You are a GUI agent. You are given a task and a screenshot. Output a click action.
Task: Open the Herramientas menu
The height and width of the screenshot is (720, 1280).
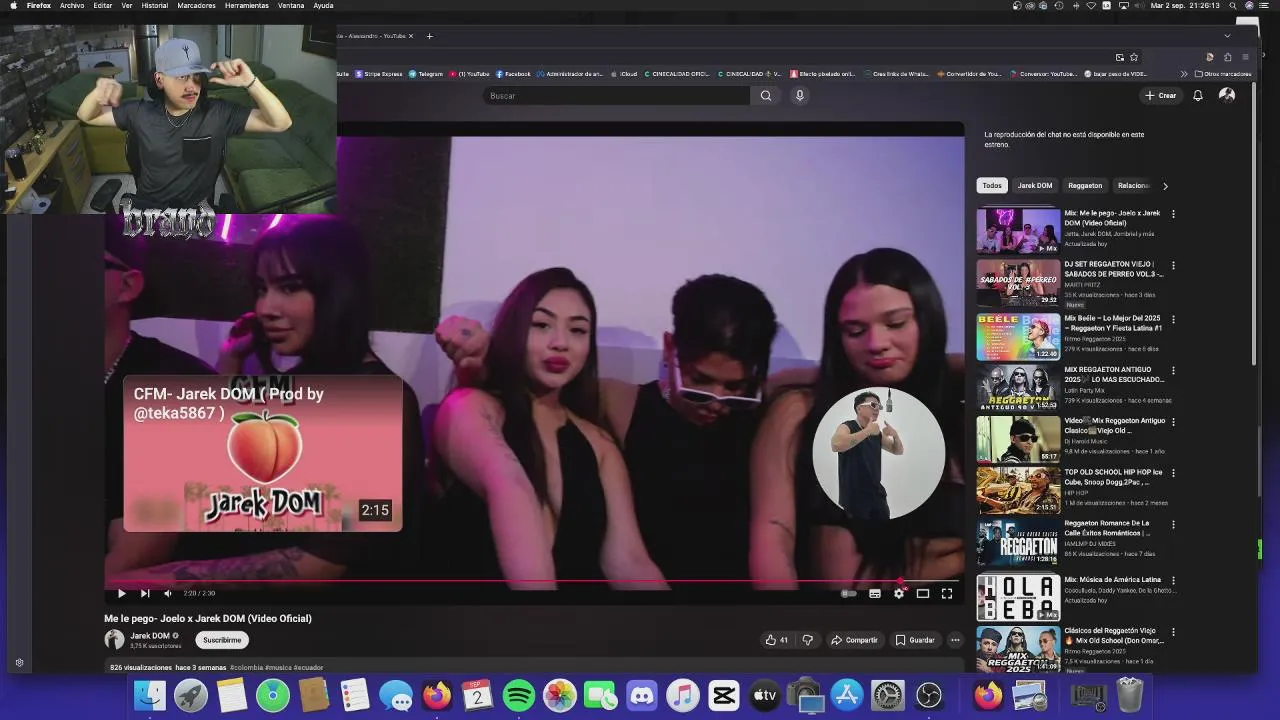pyautogui.click(x=246, y=5)
